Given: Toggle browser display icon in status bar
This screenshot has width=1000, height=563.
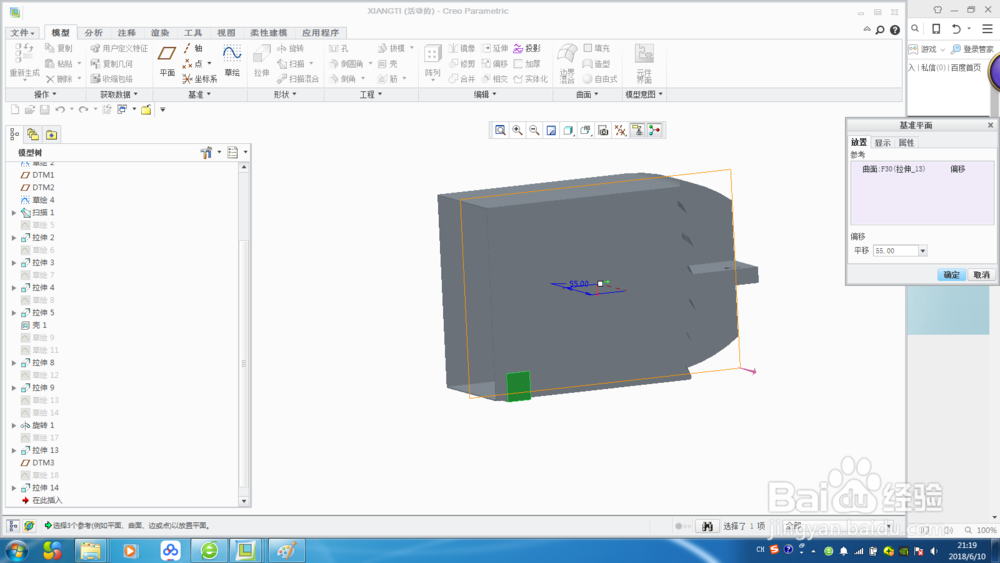Looking at the screenshot, I should click(x=29, y=526).
